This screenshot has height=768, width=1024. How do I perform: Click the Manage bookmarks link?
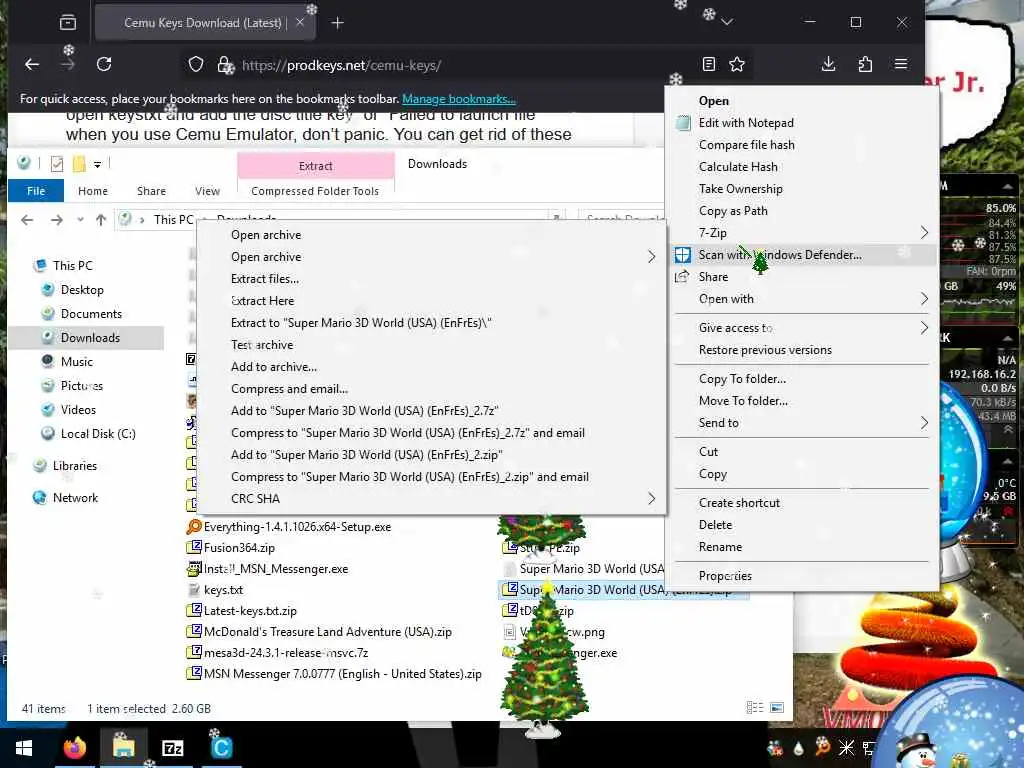pyautogui.click(x=458, y=99)
